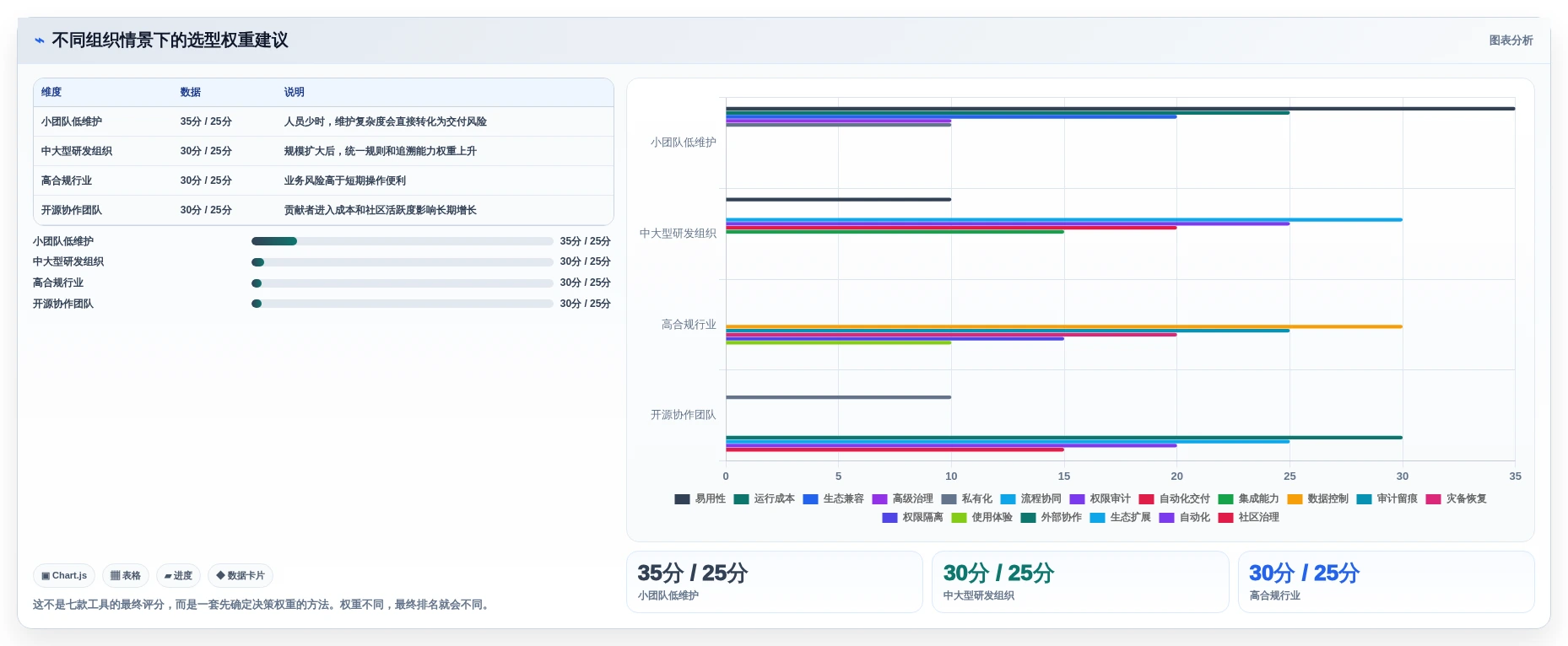Click the blue icon before the card title
This screenshot has height=646, width=1568.
pos(40,40)
